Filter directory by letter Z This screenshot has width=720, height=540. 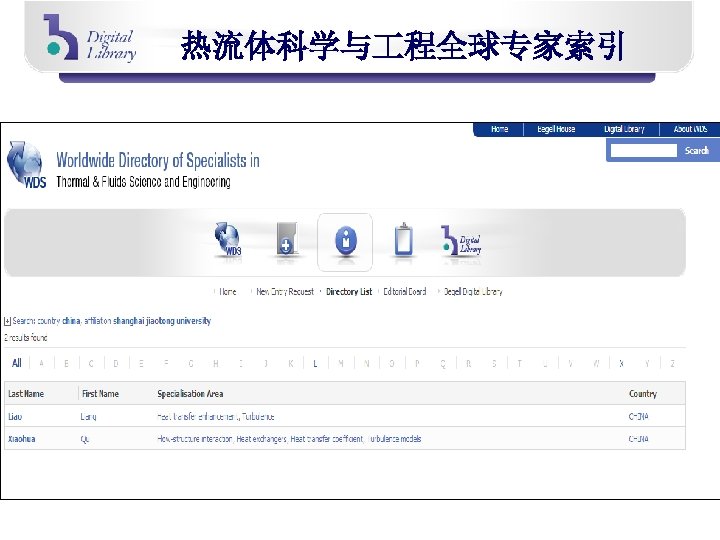point(672,364)
